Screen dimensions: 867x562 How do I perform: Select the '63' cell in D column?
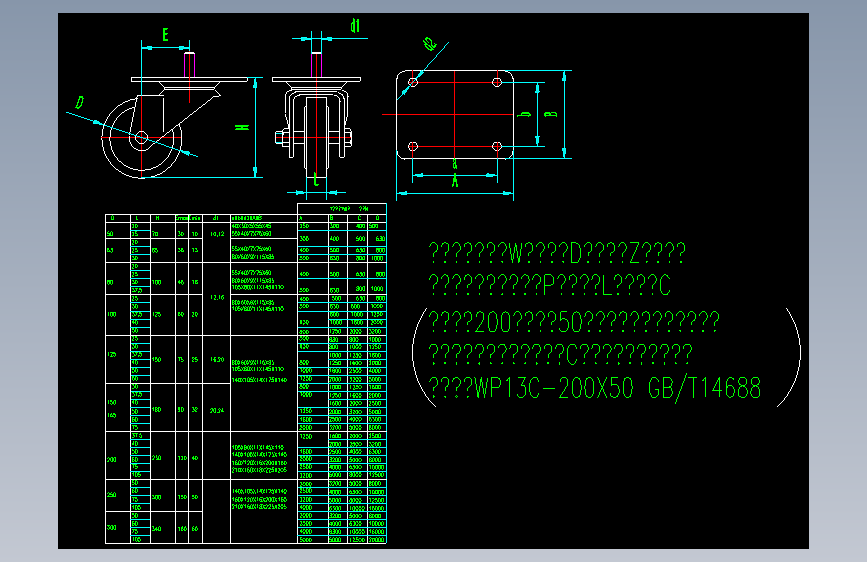[x=110, y=250]
